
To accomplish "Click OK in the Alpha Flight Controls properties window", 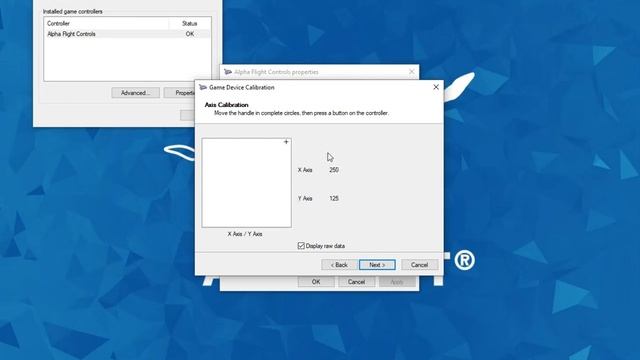I will point(316,282).
